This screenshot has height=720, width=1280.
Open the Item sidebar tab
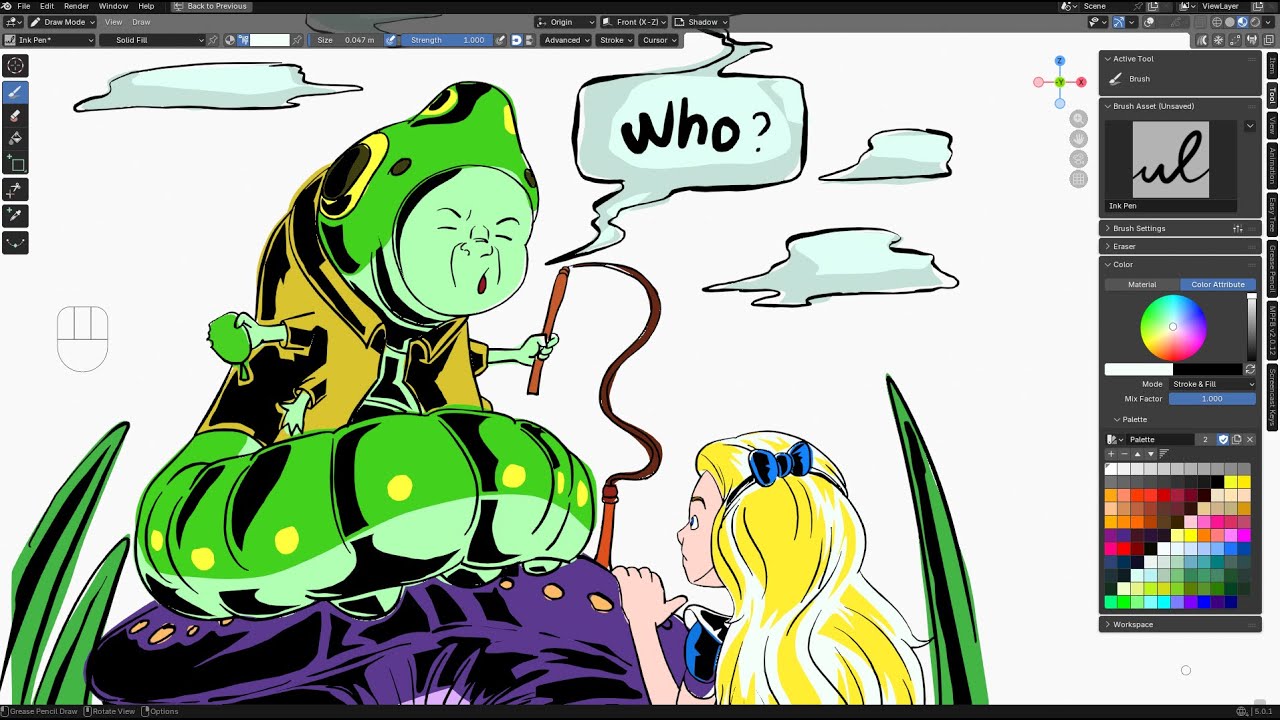pyautogui.click(x=1272, y=65)
